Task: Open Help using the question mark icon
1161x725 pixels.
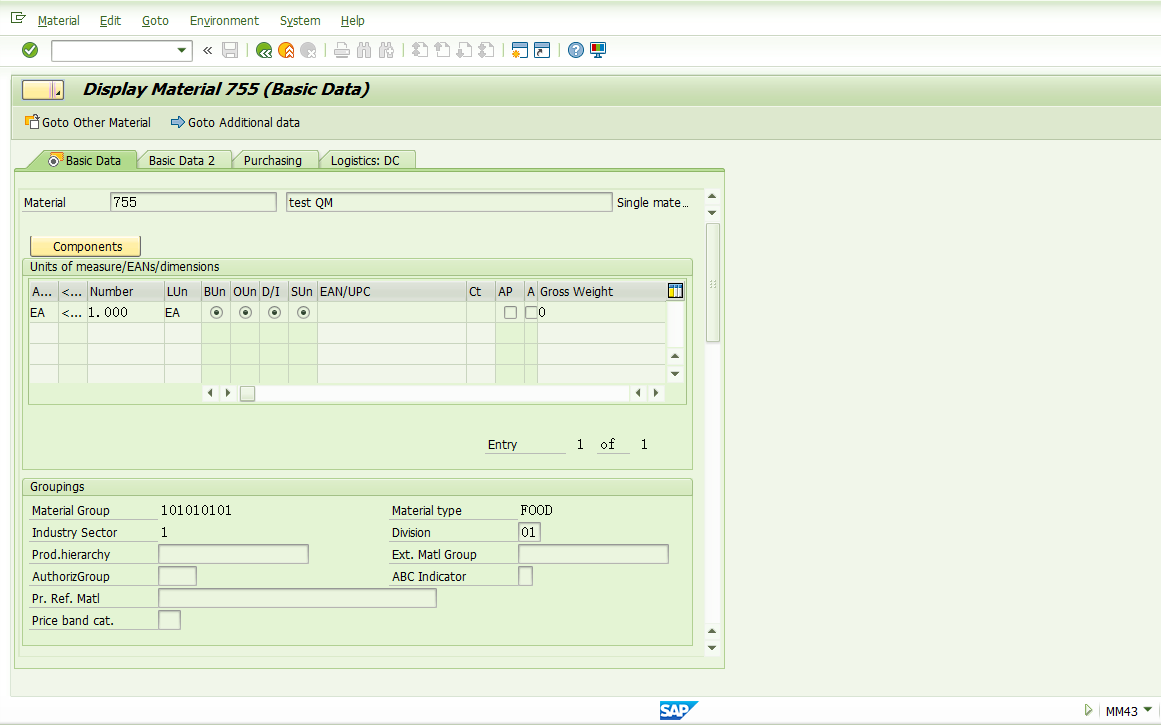Action: (575, 50)
